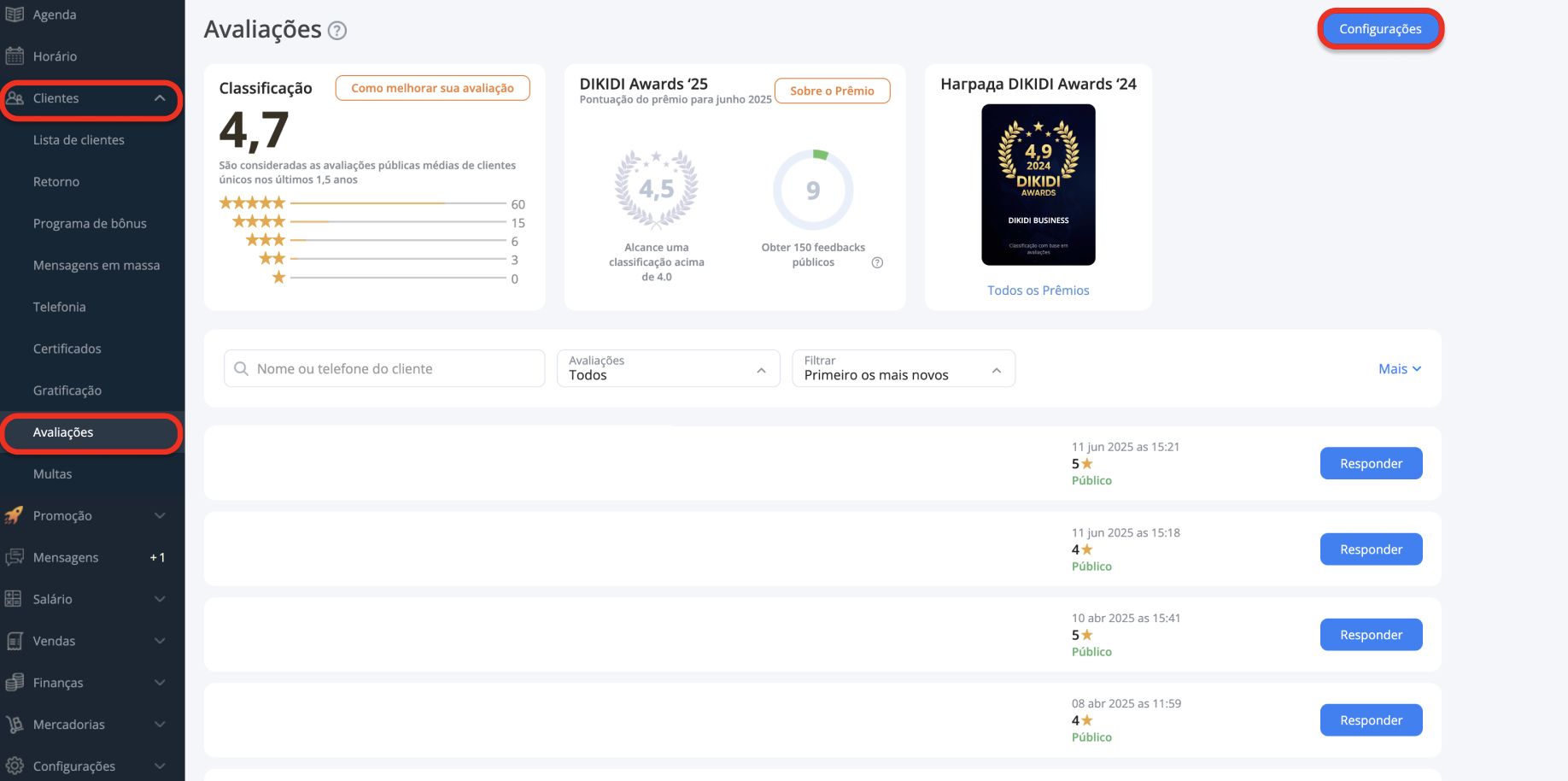Expand the Finanças chevron
Screen dimensions: 1568x781
160,683
